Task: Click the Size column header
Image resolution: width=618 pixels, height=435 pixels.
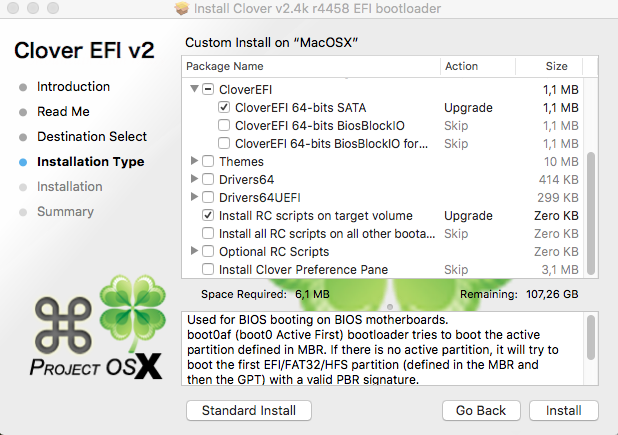Action: coord(556,67)
